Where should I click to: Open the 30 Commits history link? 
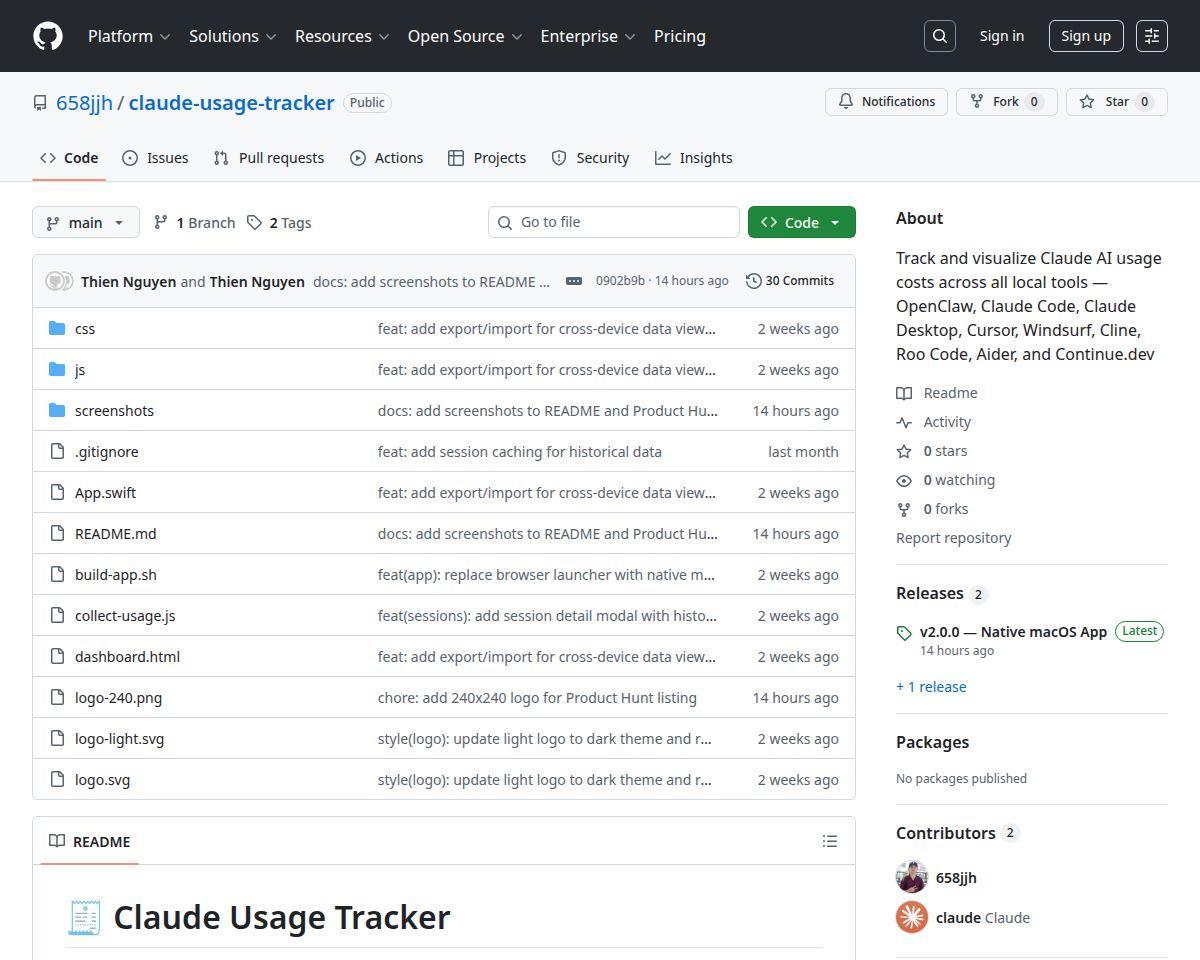790,281
